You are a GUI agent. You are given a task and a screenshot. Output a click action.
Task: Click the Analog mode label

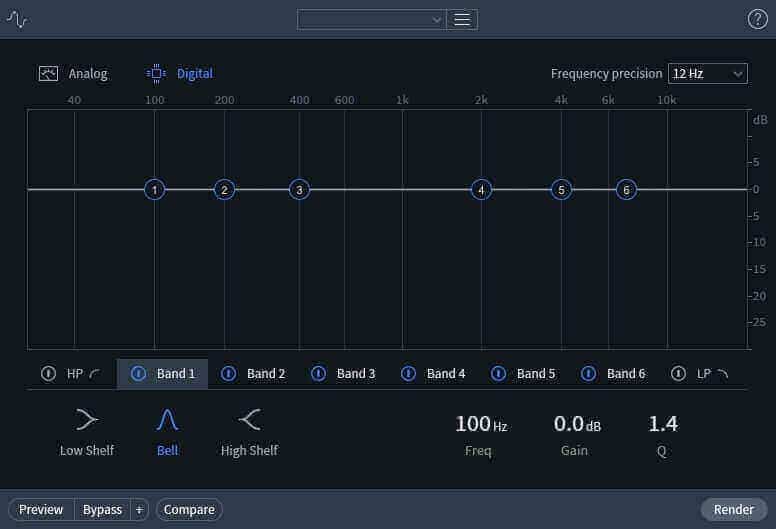click(x=88, y=74)
